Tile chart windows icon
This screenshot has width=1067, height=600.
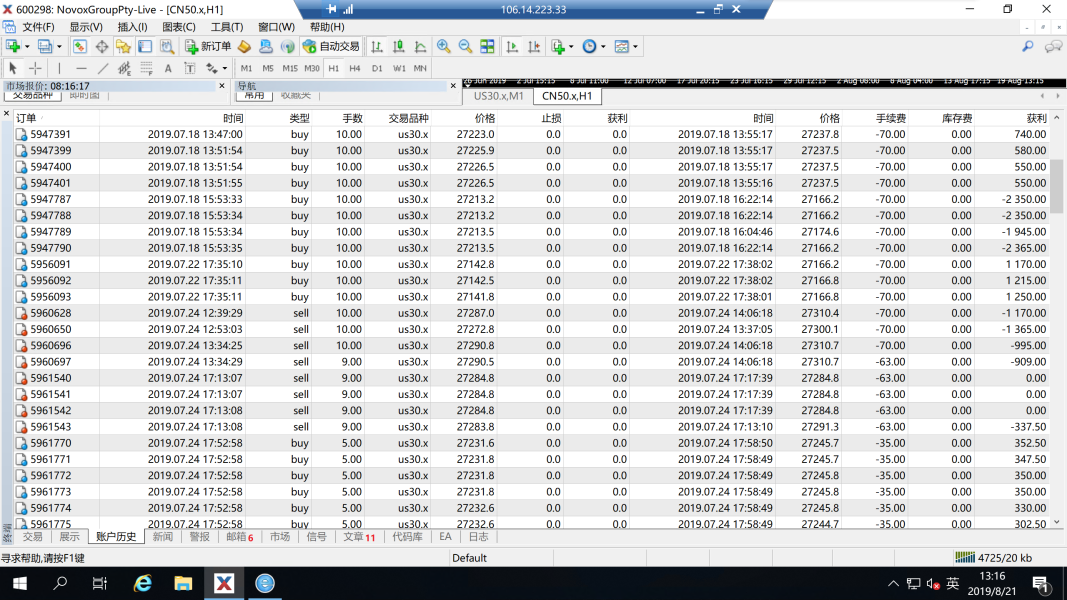coord(487,46)
